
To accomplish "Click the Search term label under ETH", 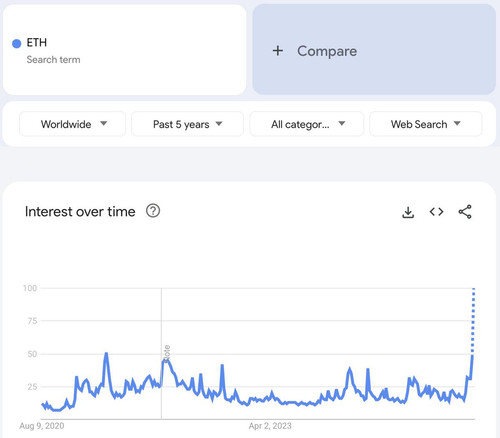I will pos(53,60).
